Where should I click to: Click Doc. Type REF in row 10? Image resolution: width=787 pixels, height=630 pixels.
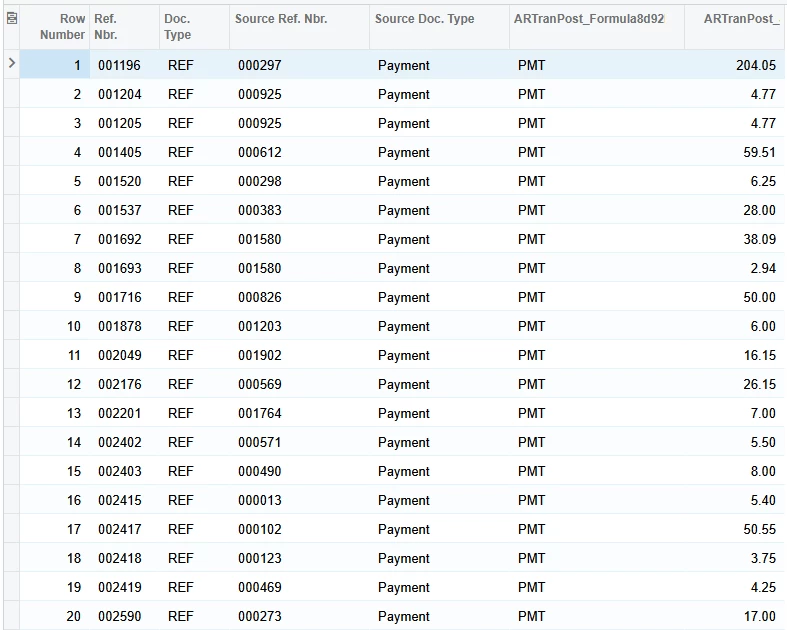pos(180,326)
